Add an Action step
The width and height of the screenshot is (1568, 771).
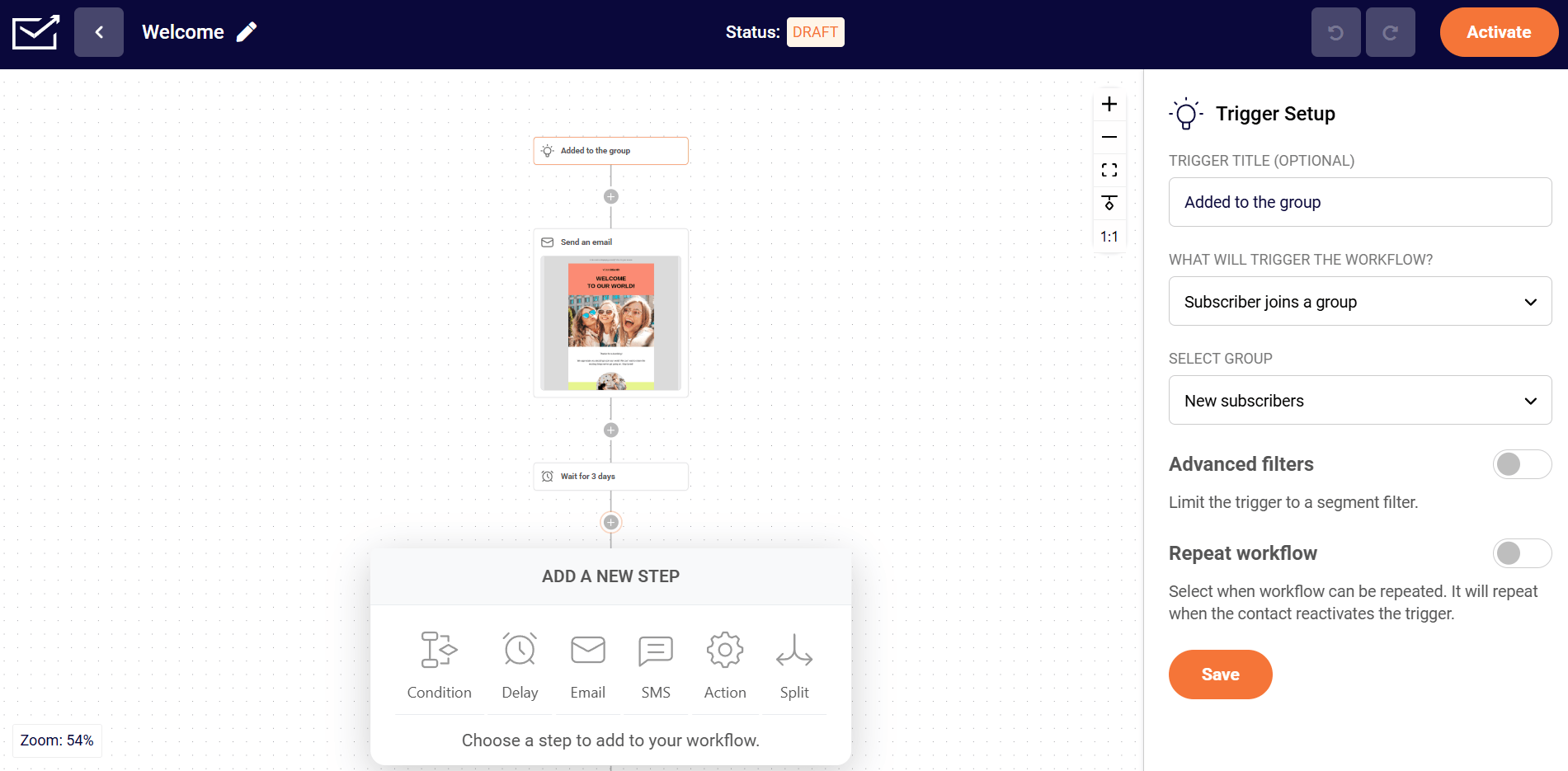[725, 666]
